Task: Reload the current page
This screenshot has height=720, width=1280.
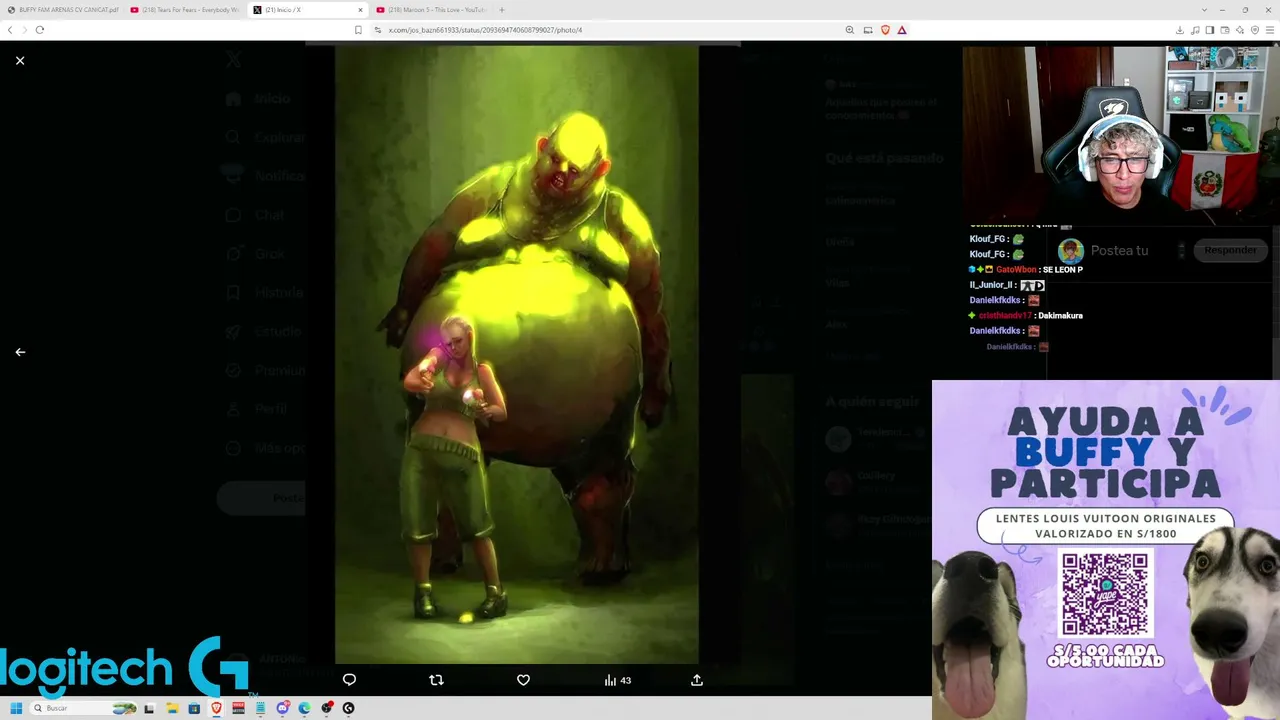Action: (x=40, y=30)
